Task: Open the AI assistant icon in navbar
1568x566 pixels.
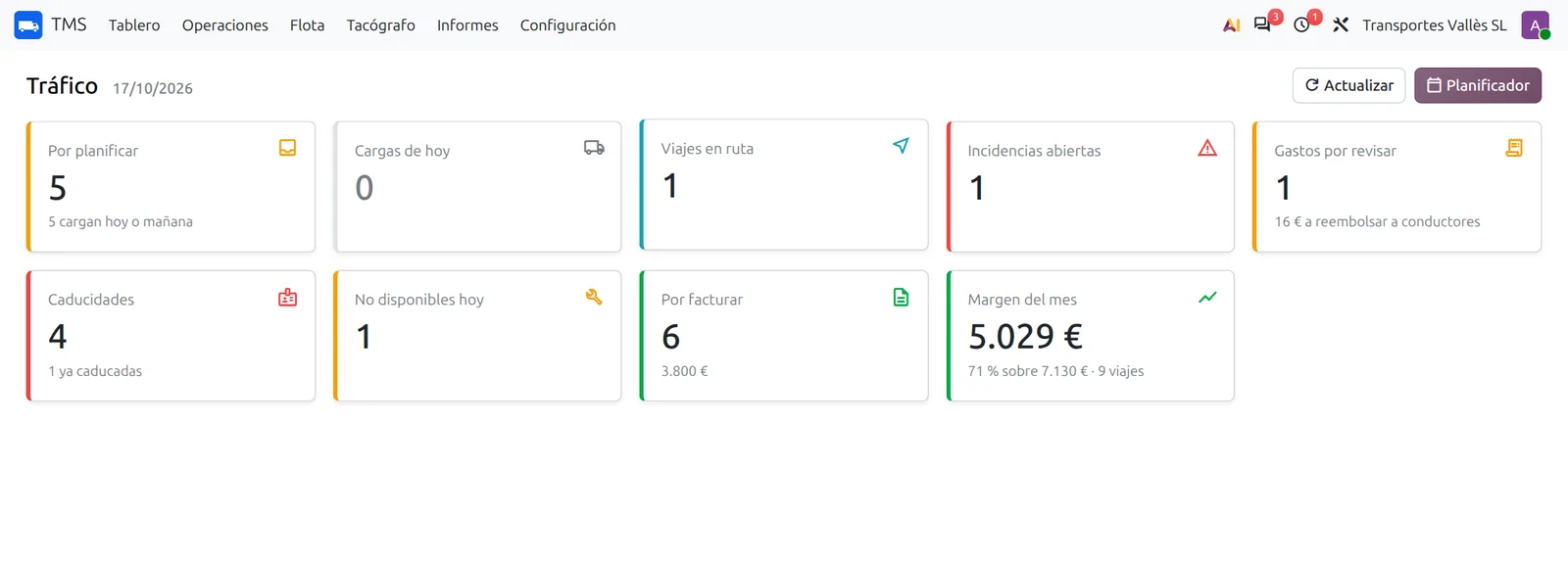Action: [x=1232, y=25]
